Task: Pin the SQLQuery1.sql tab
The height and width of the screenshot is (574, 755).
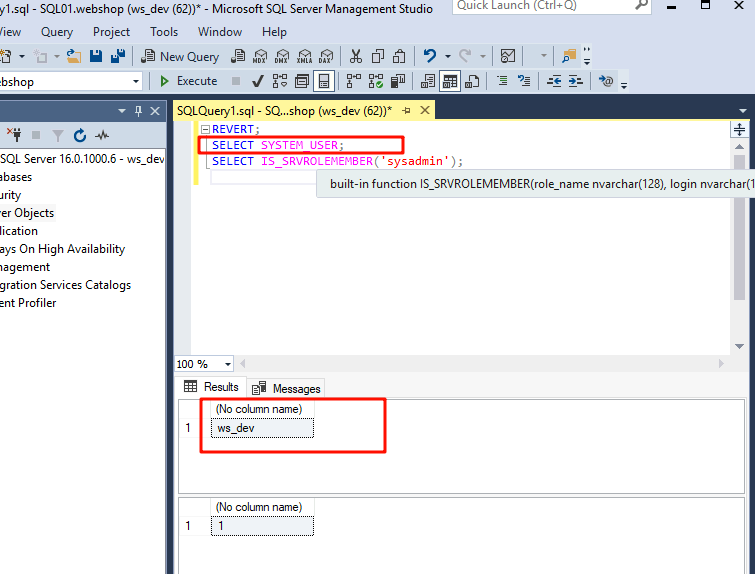Action: (x=407, y=111)
